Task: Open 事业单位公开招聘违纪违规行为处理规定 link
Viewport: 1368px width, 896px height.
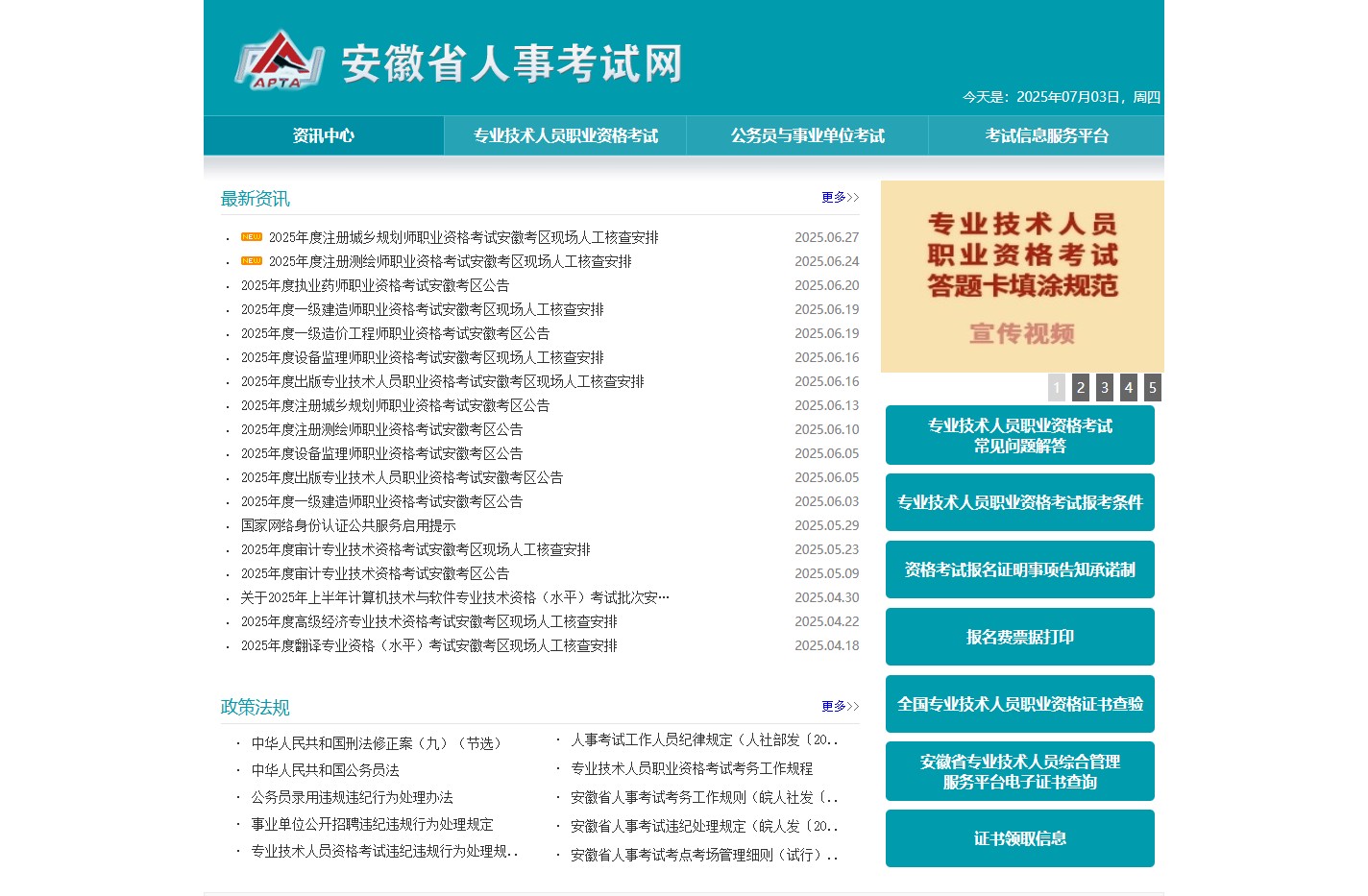Action: click(x=372, y=824)
